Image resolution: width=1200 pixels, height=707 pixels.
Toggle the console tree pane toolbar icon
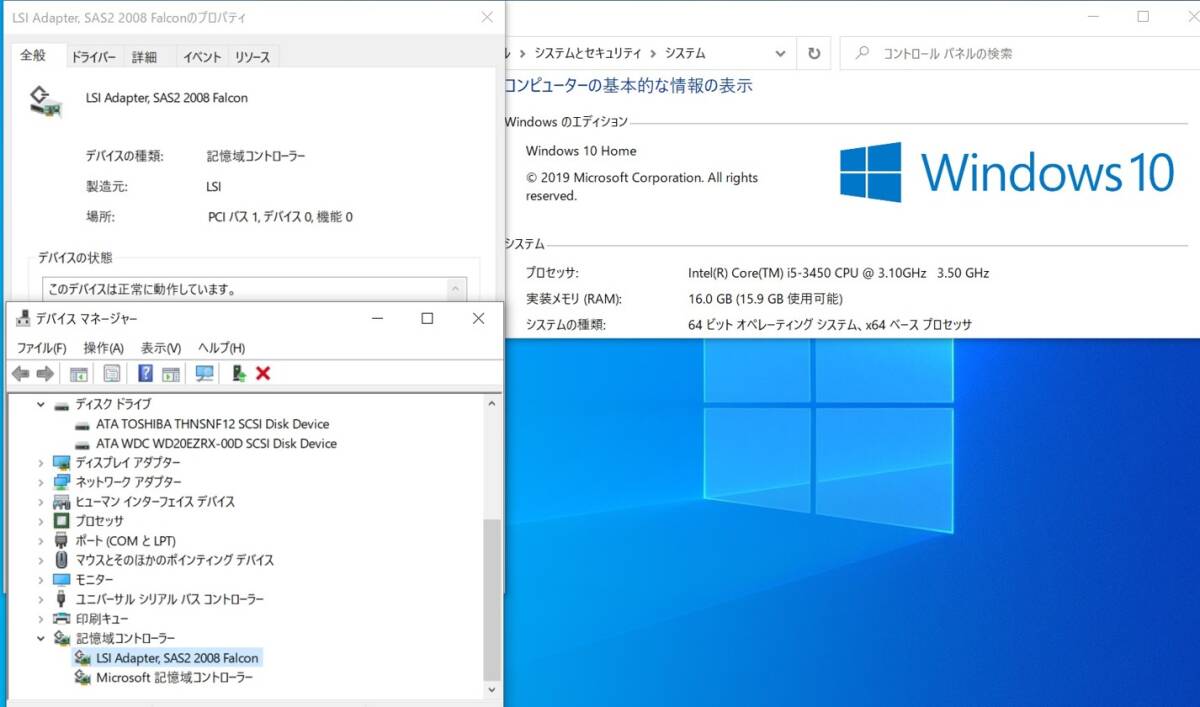click(79, 373)
